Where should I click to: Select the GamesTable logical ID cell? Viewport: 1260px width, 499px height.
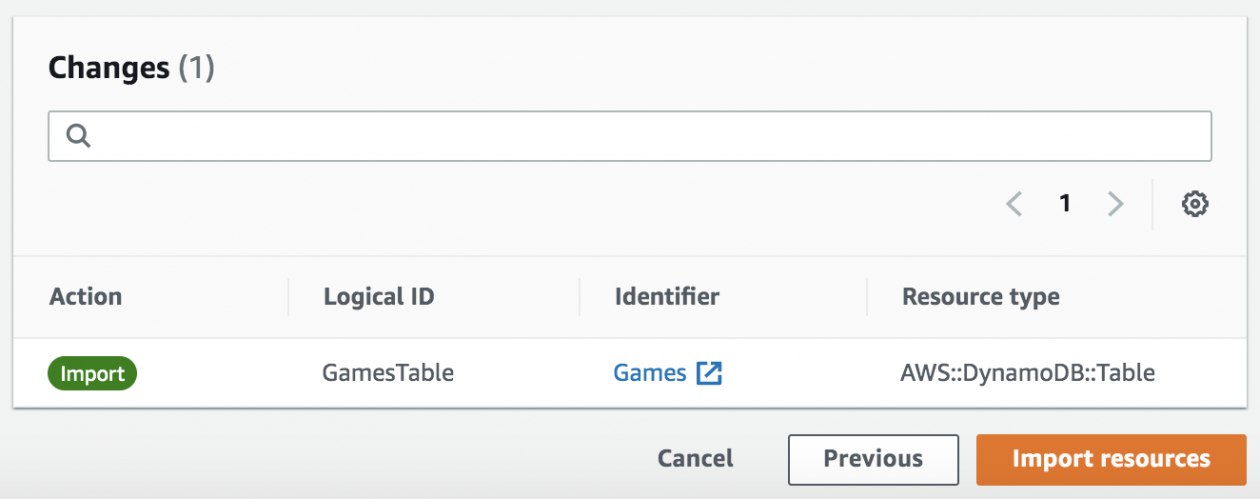coord(388,373)
